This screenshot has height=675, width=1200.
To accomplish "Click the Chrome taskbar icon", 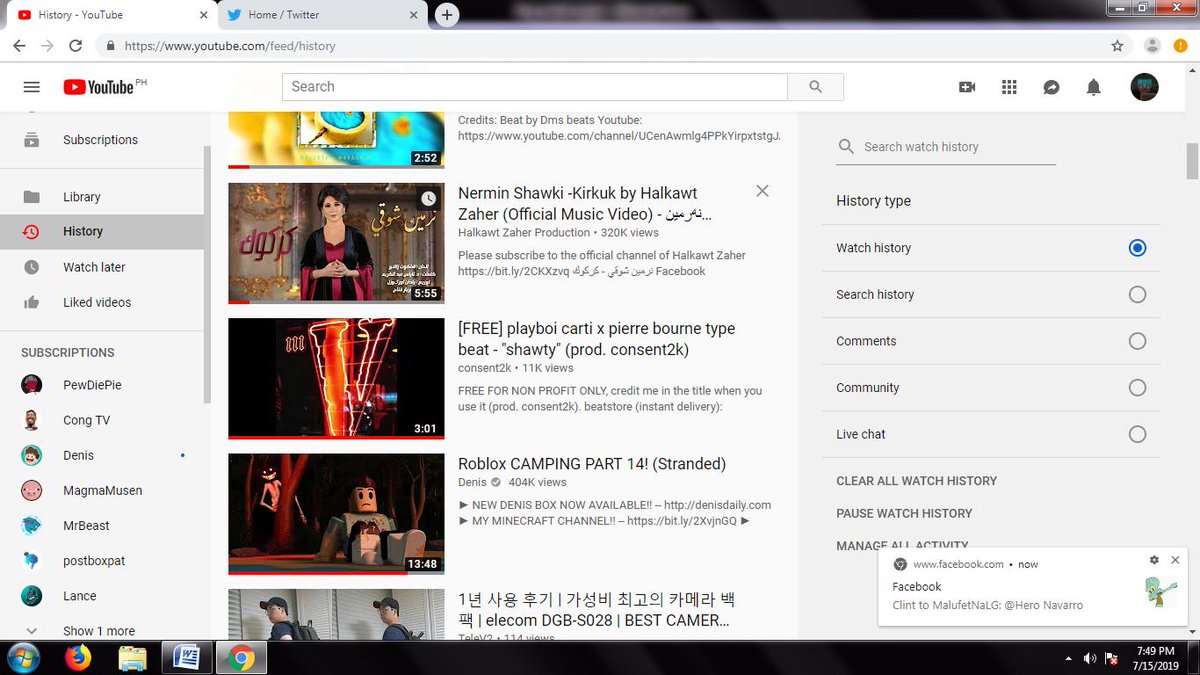I will point(240,658).
